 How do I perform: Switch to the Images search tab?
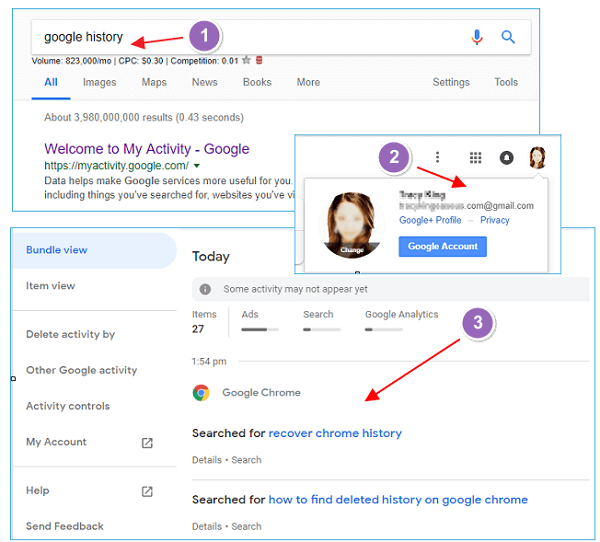(99, 82)
